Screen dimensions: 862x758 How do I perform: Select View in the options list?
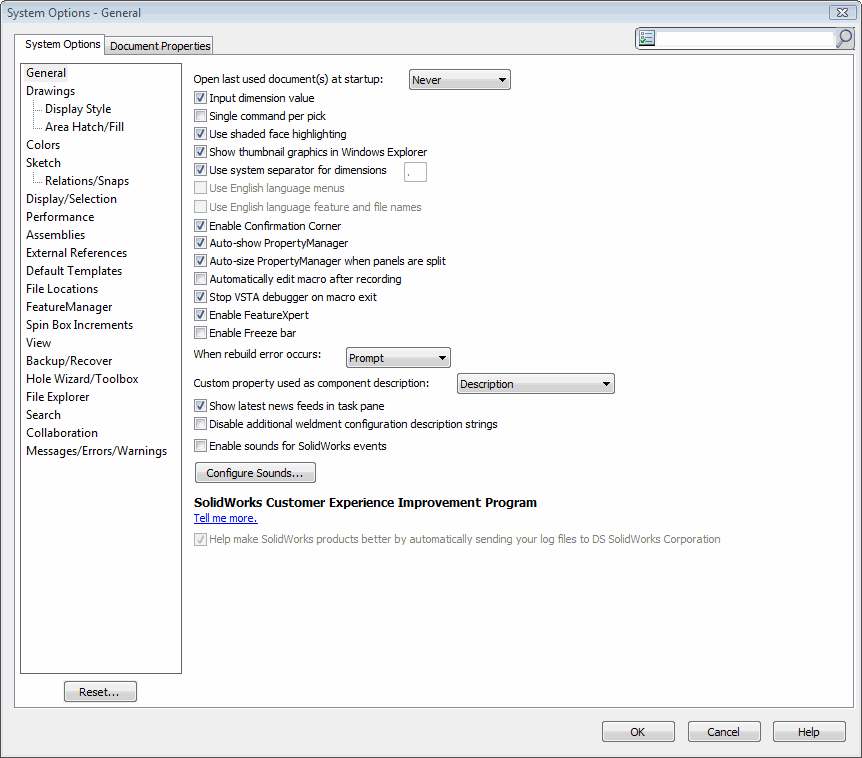38,343
